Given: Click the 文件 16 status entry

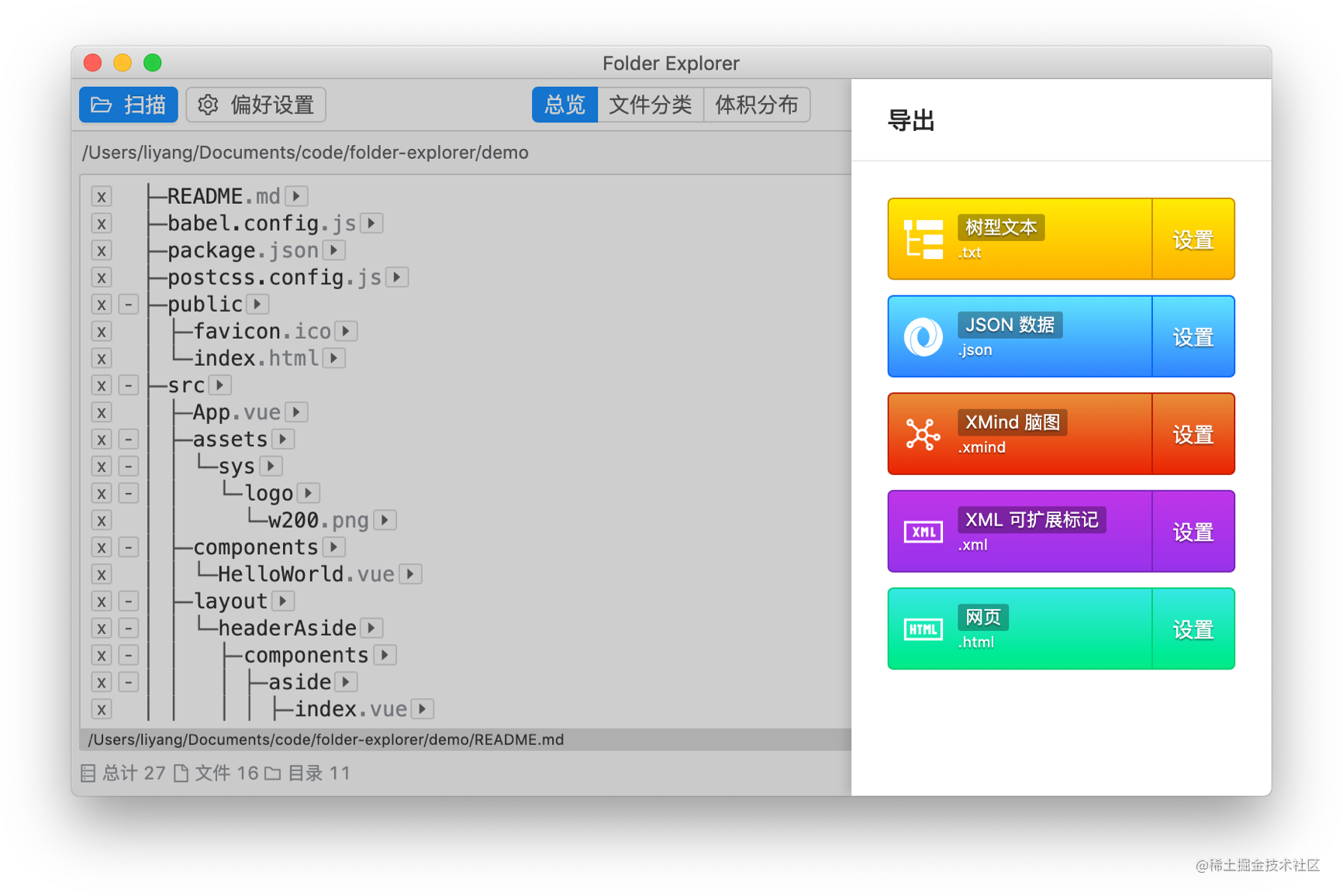Looking at the screenshot, I should tap(216, 773).
